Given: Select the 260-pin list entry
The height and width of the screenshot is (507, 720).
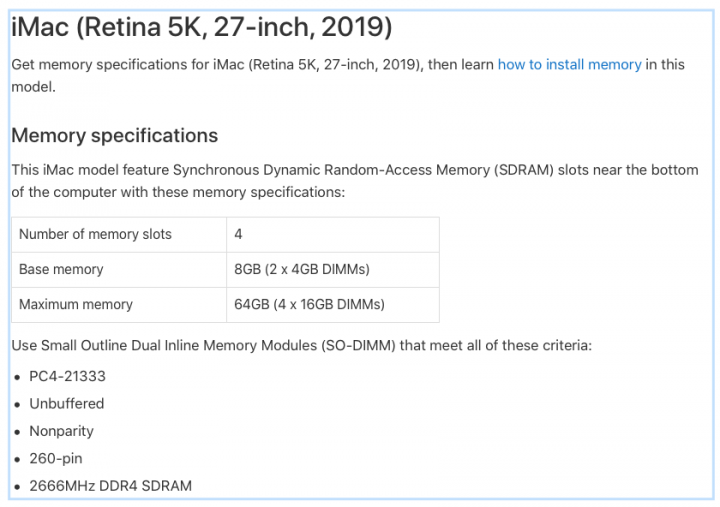Looking at the screenshot, I should (x=56, y=458).
